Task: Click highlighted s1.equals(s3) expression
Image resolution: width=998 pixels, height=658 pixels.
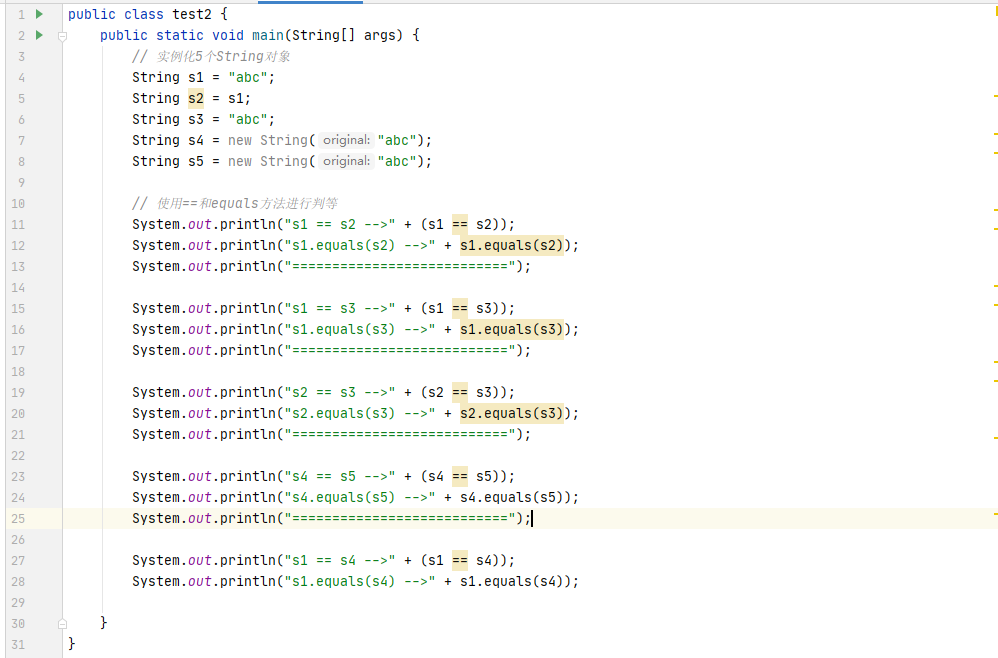Action: 512,329
